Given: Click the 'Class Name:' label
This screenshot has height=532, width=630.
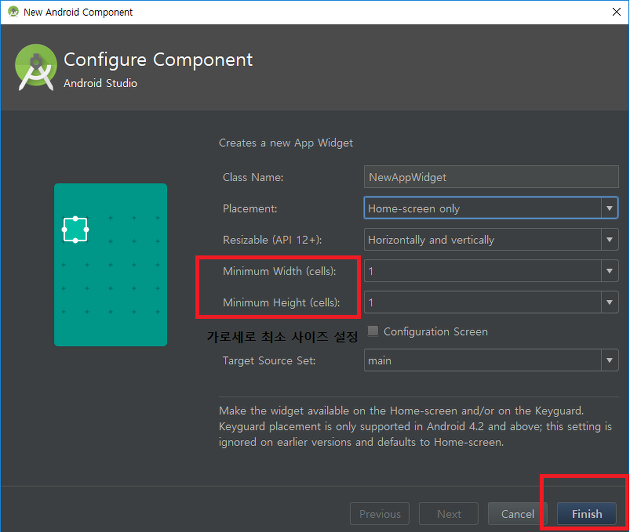Looking at the screenshot, I should pos(253,177).
